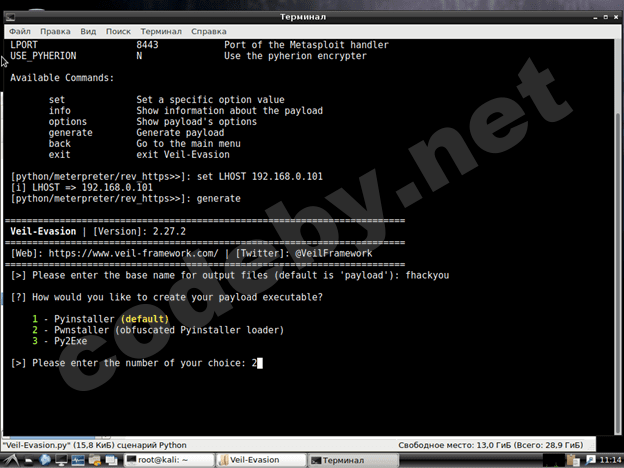Click the 'options' command in commands list

click(68, 122)
